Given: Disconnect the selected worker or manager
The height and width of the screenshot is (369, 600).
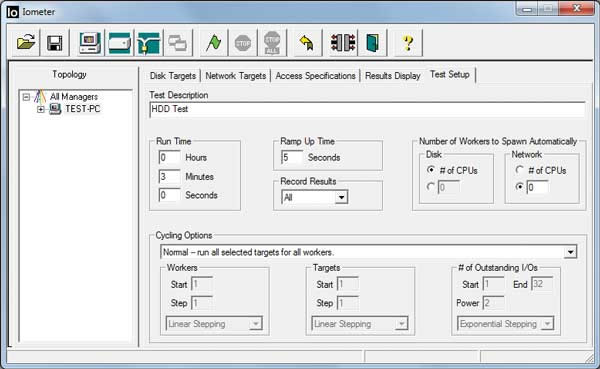Looking at the screenshot, I should [x=343, y=42].
